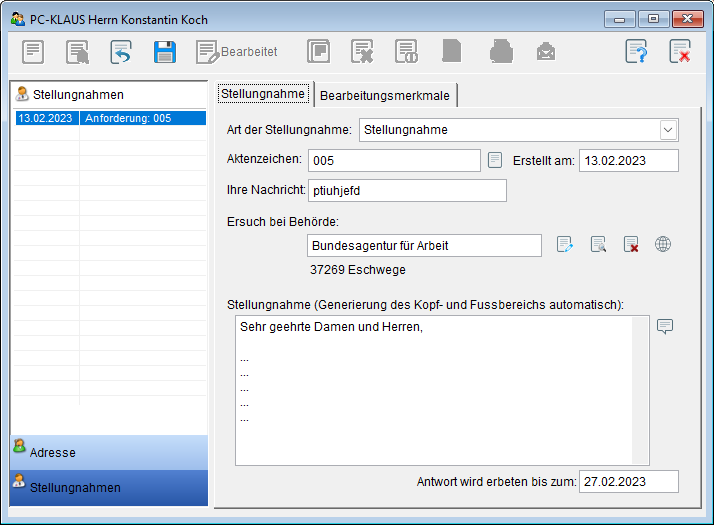Expand the Art der Stellungnahme dropdown
The height and width of the screenshot is (525, 714).
tap(668, 129)
